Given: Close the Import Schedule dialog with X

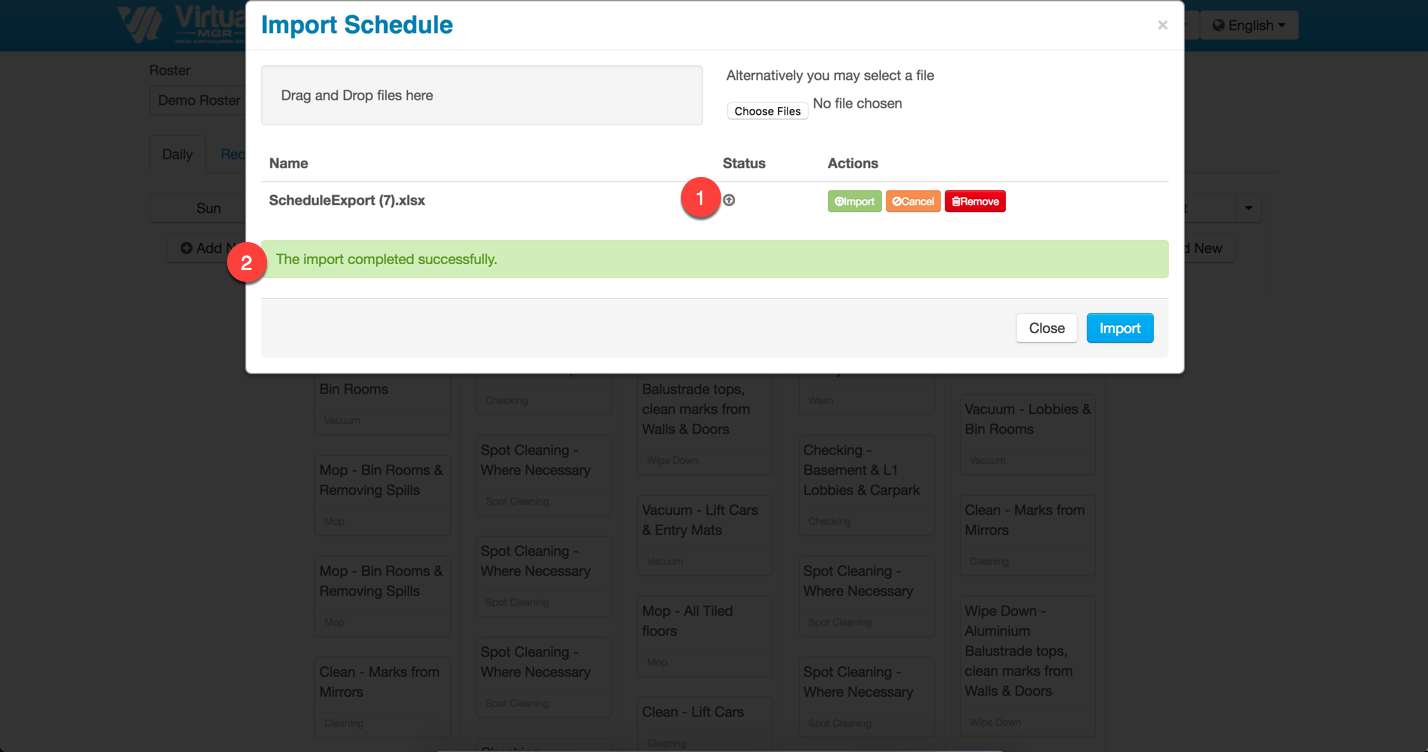Looking at the screenshot, I should [x=1162, y=26].
